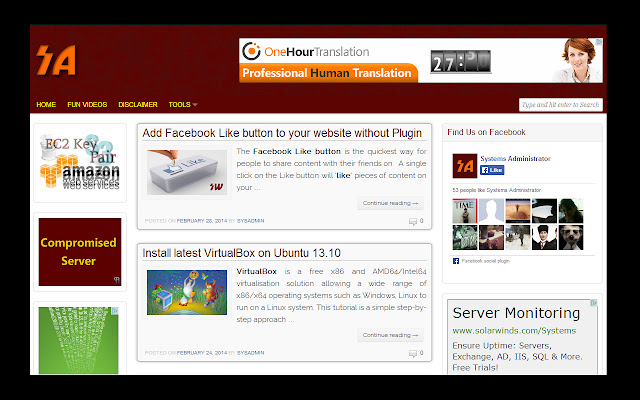Click the meerkat fan avatar

click(571, 237)
